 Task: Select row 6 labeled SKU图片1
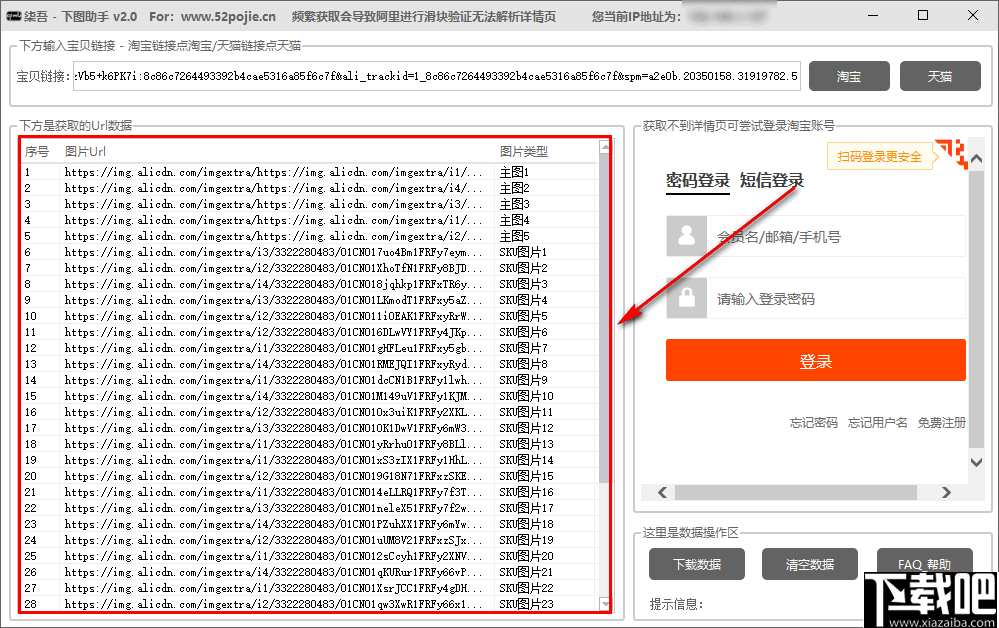310,252
